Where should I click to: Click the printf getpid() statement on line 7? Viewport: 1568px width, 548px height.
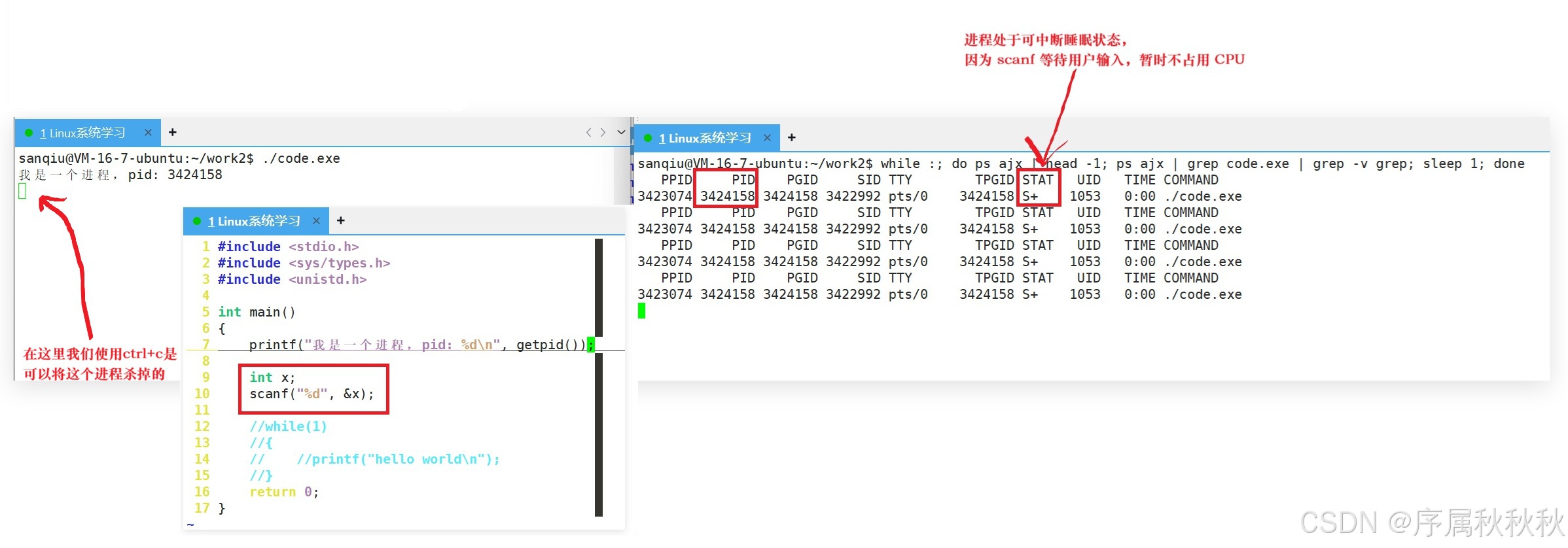click(422, 345)
